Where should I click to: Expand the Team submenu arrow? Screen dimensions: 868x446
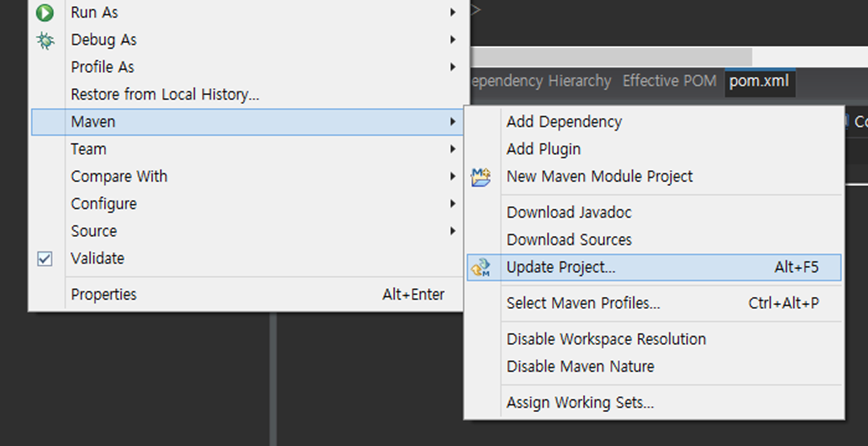[453, 149]
